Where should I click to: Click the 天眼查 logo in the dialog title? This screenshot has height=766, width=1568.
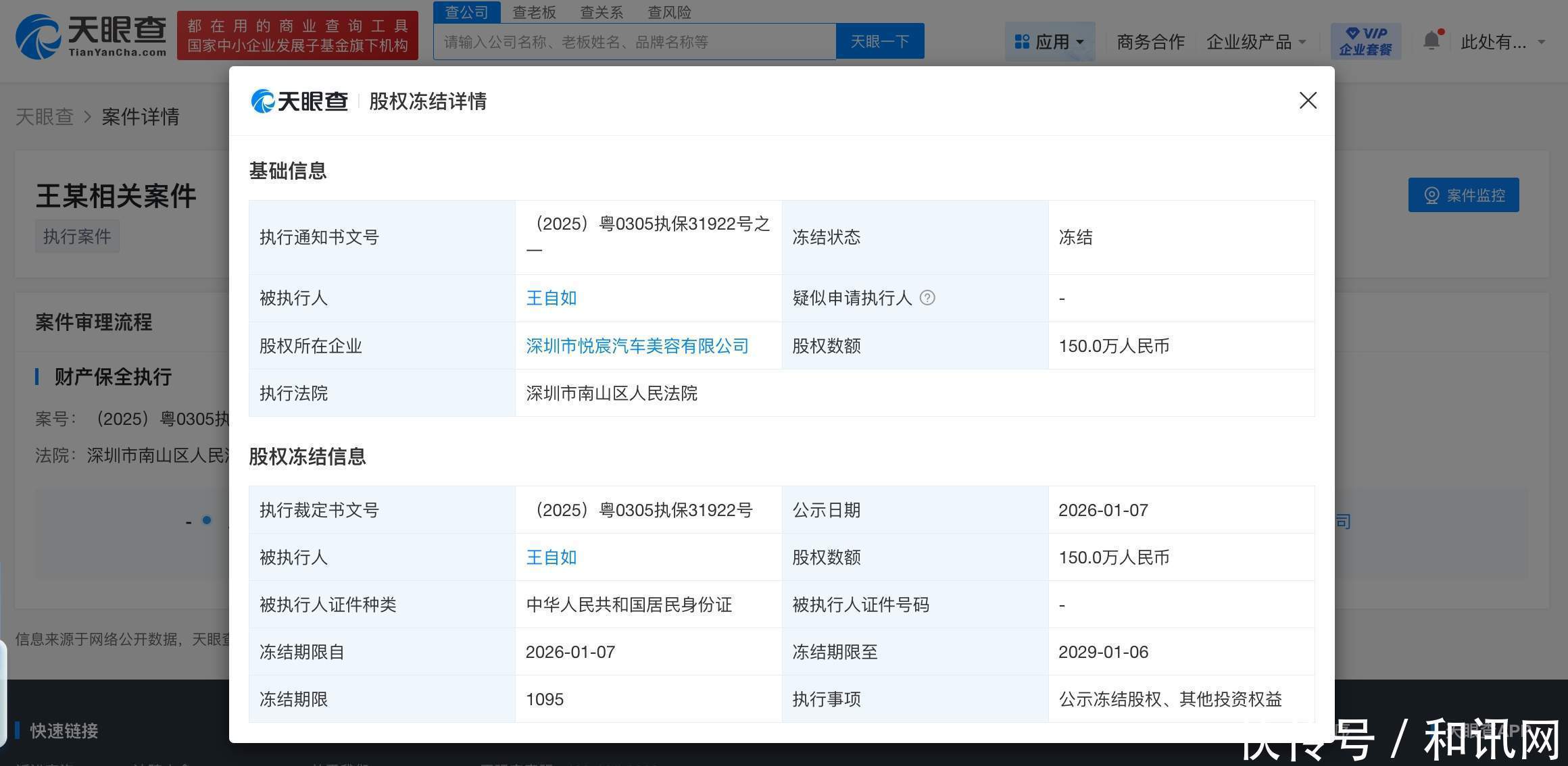pos(299,101)
